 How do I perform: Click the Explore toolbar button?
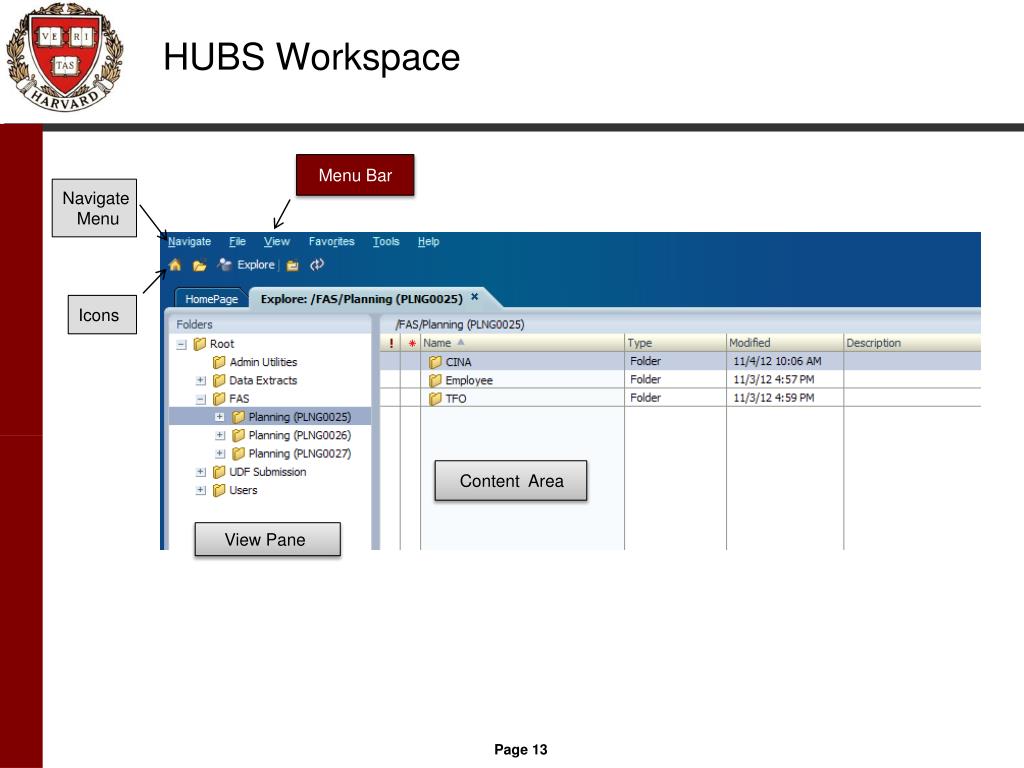246,264
